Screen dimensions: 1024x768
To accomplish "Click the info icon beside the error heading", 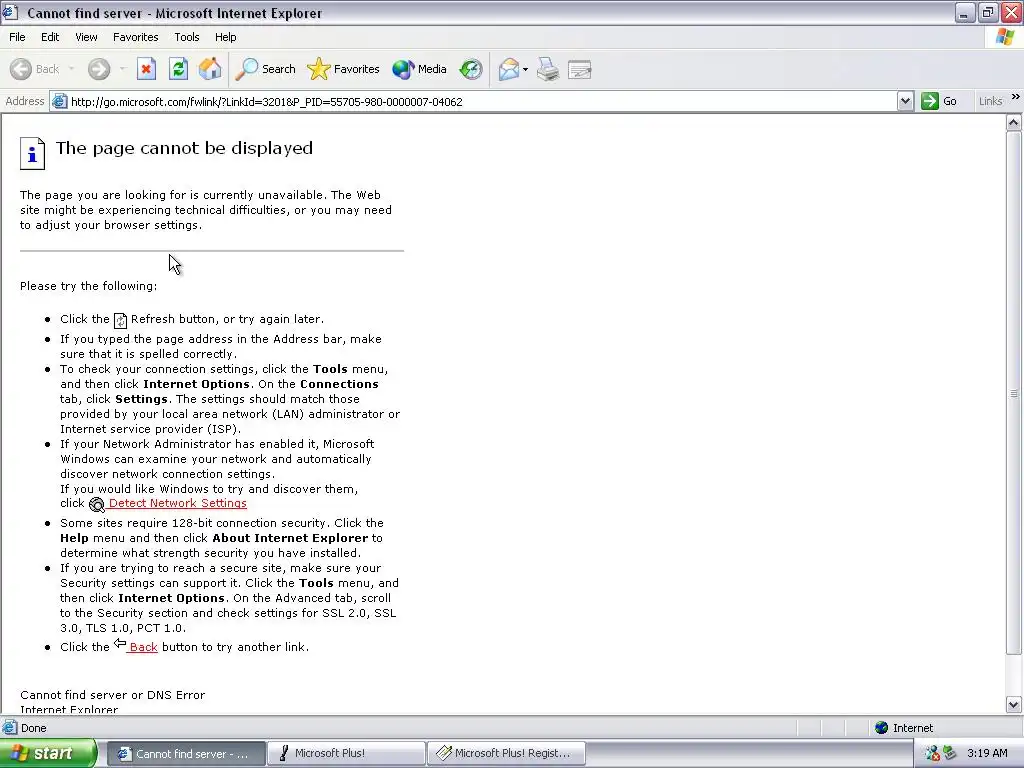I will [32, 153].
